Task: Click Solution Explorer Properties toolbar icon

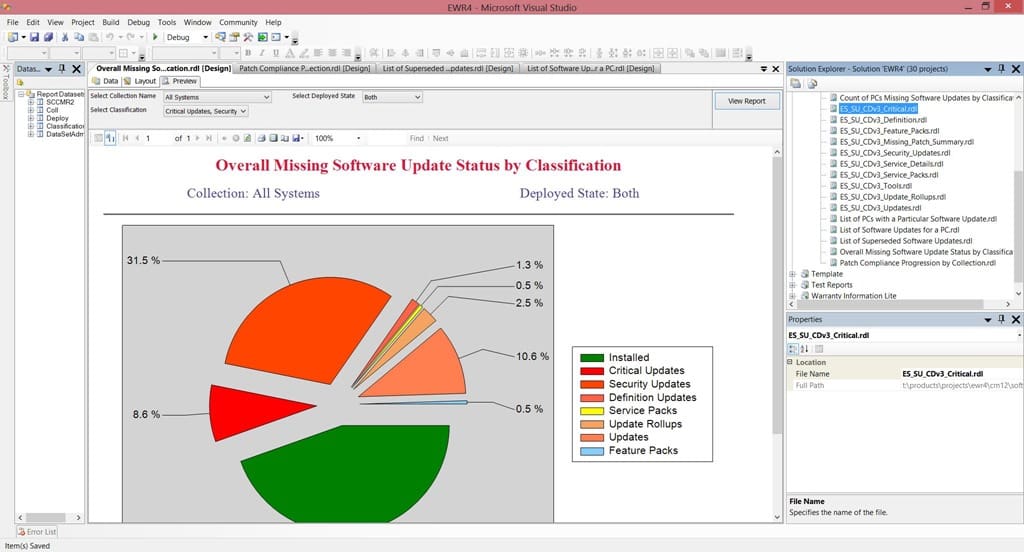Action: point(795,84)
